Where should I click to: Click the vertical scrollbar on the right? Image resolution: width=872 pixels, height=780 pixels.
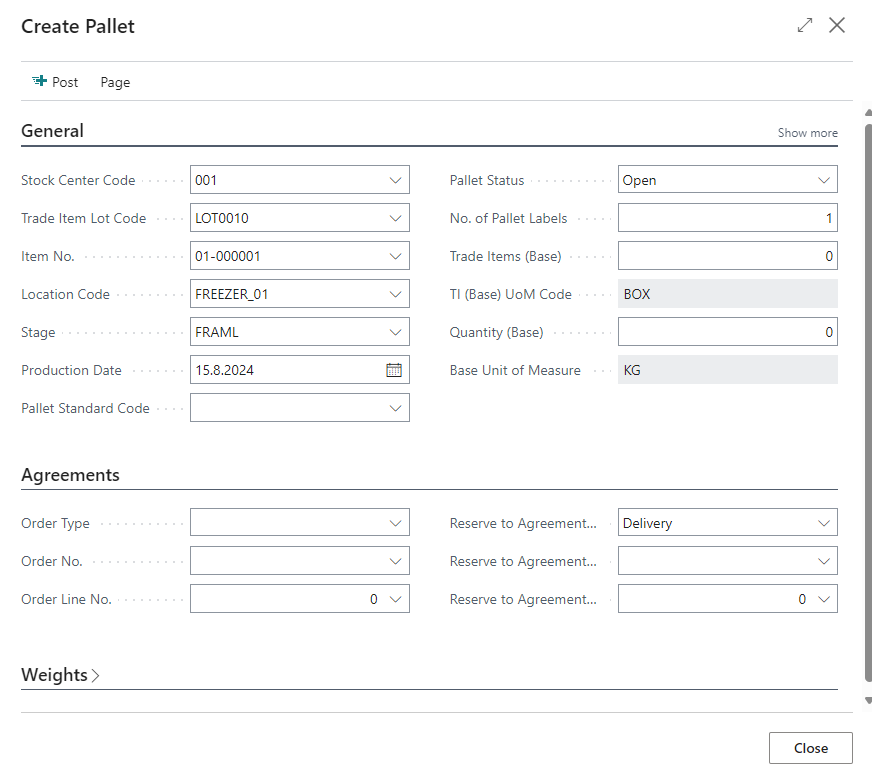(867, 400)
